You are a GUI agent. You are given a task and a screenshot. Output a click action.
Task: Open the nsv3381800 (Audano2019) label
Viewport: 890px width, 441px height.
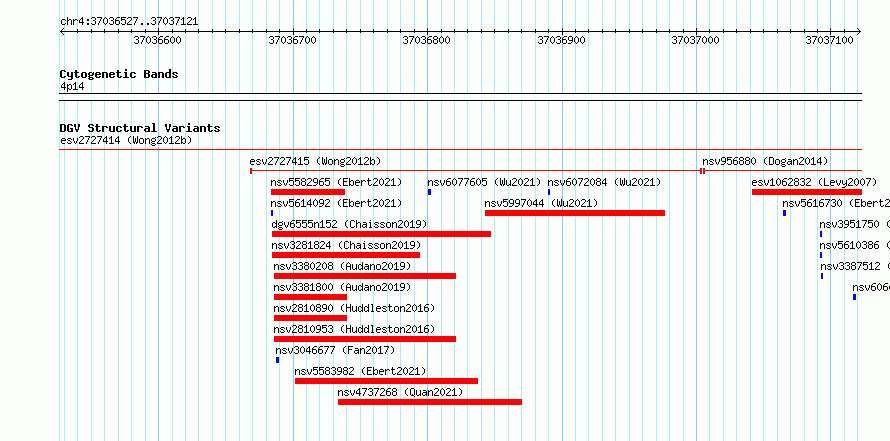click(x=342, y=287)
